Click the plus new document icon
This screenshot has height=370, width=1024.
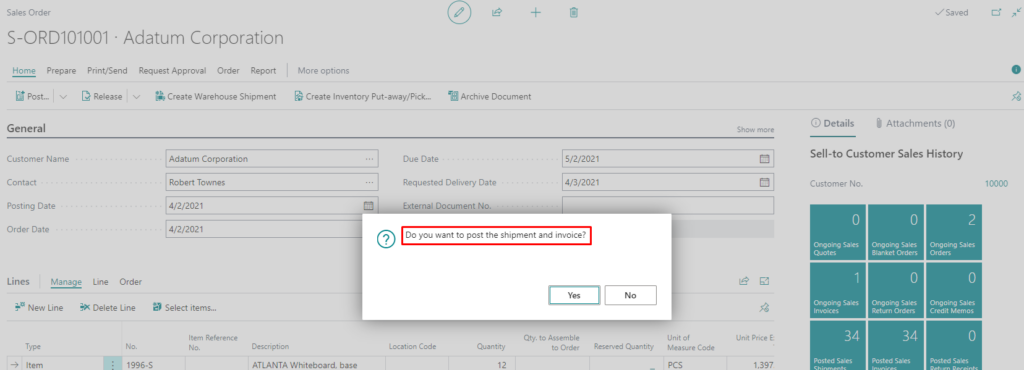point(535,12)
